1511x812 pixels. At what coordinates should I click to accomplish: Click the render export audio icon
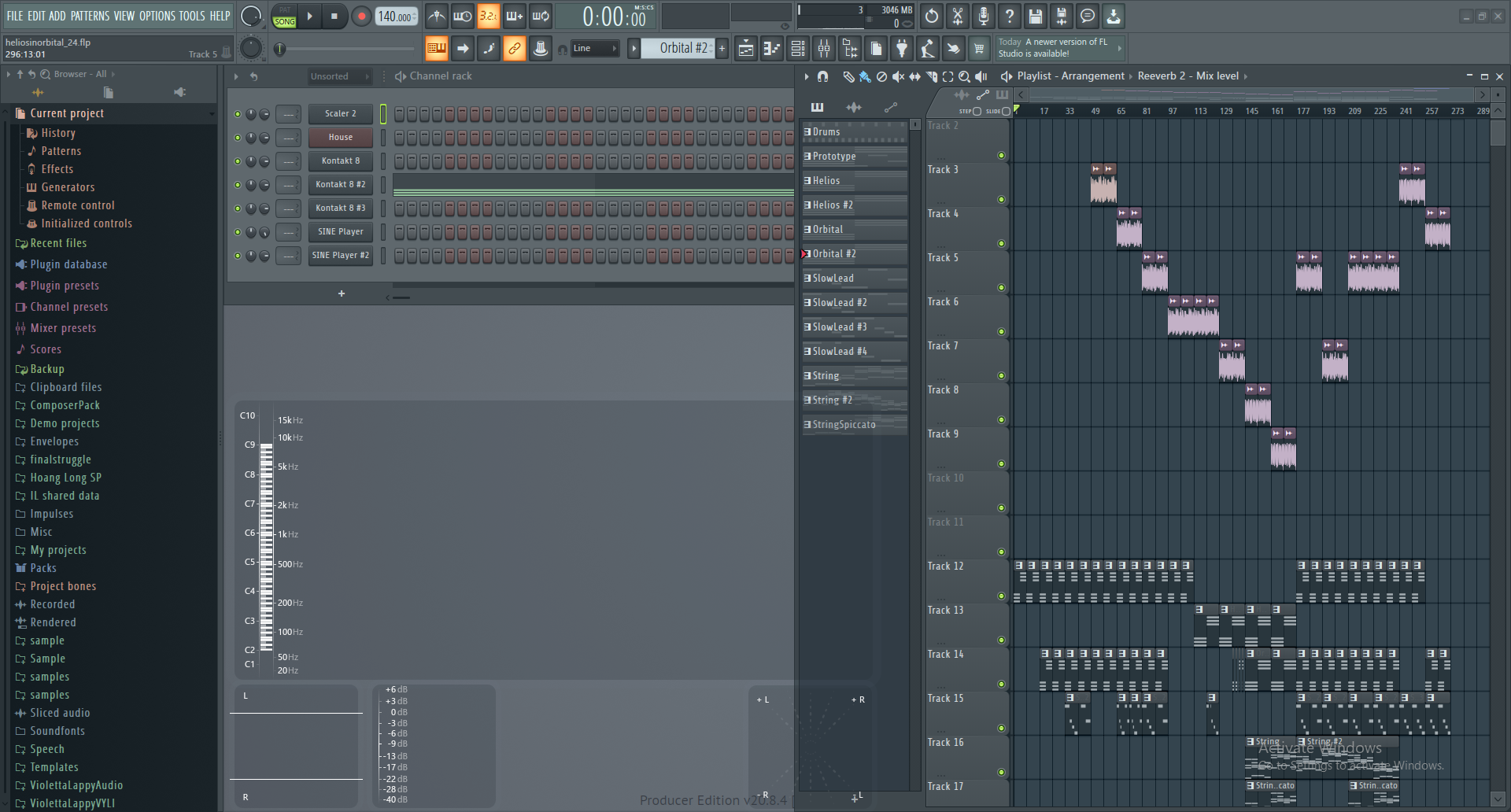pos(1062,16)
